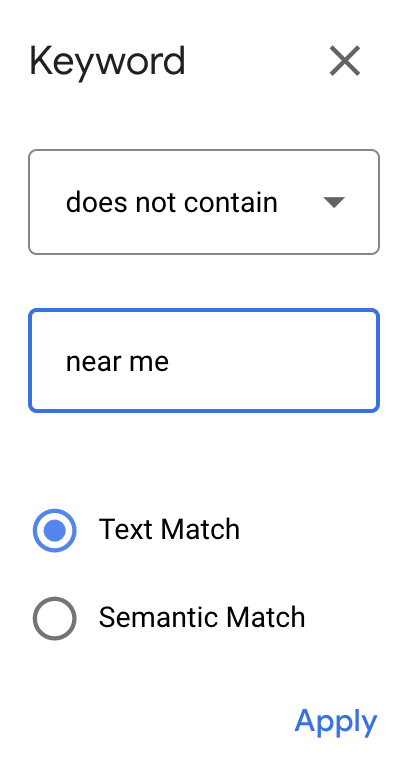Click the gray unfilled radio circle
This screenshot has height=772, width=408.
tap(55, 618)
